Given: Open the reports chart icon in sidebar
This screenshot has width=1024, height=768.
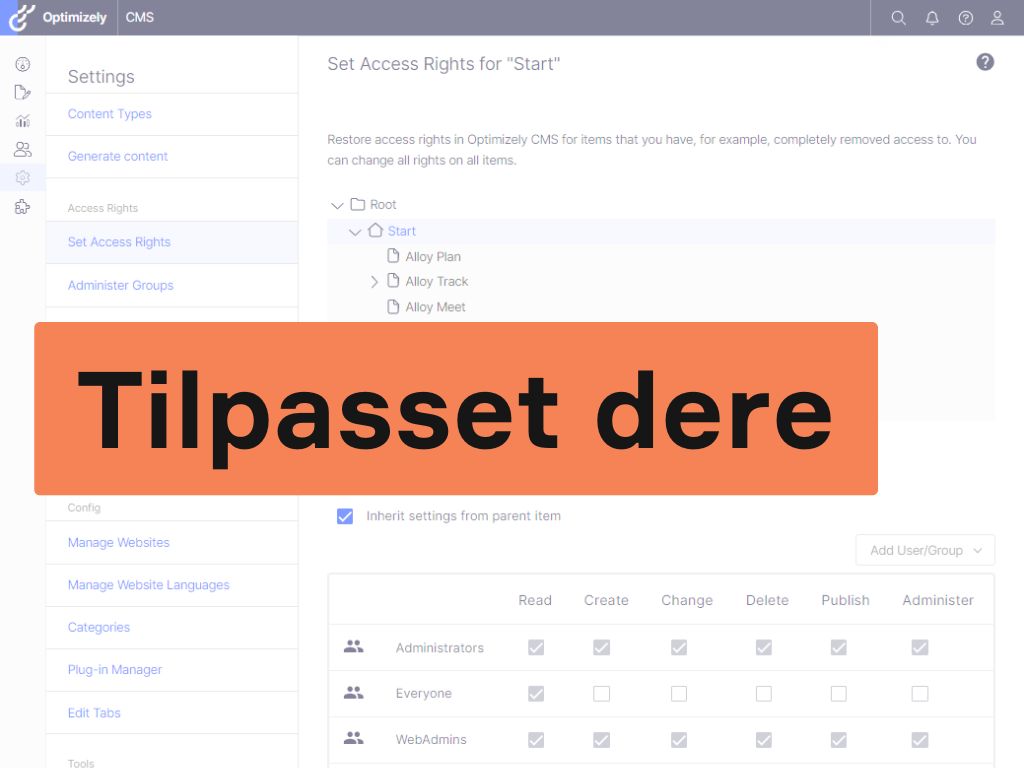Looking at the screenshot, I should [22, 121].
